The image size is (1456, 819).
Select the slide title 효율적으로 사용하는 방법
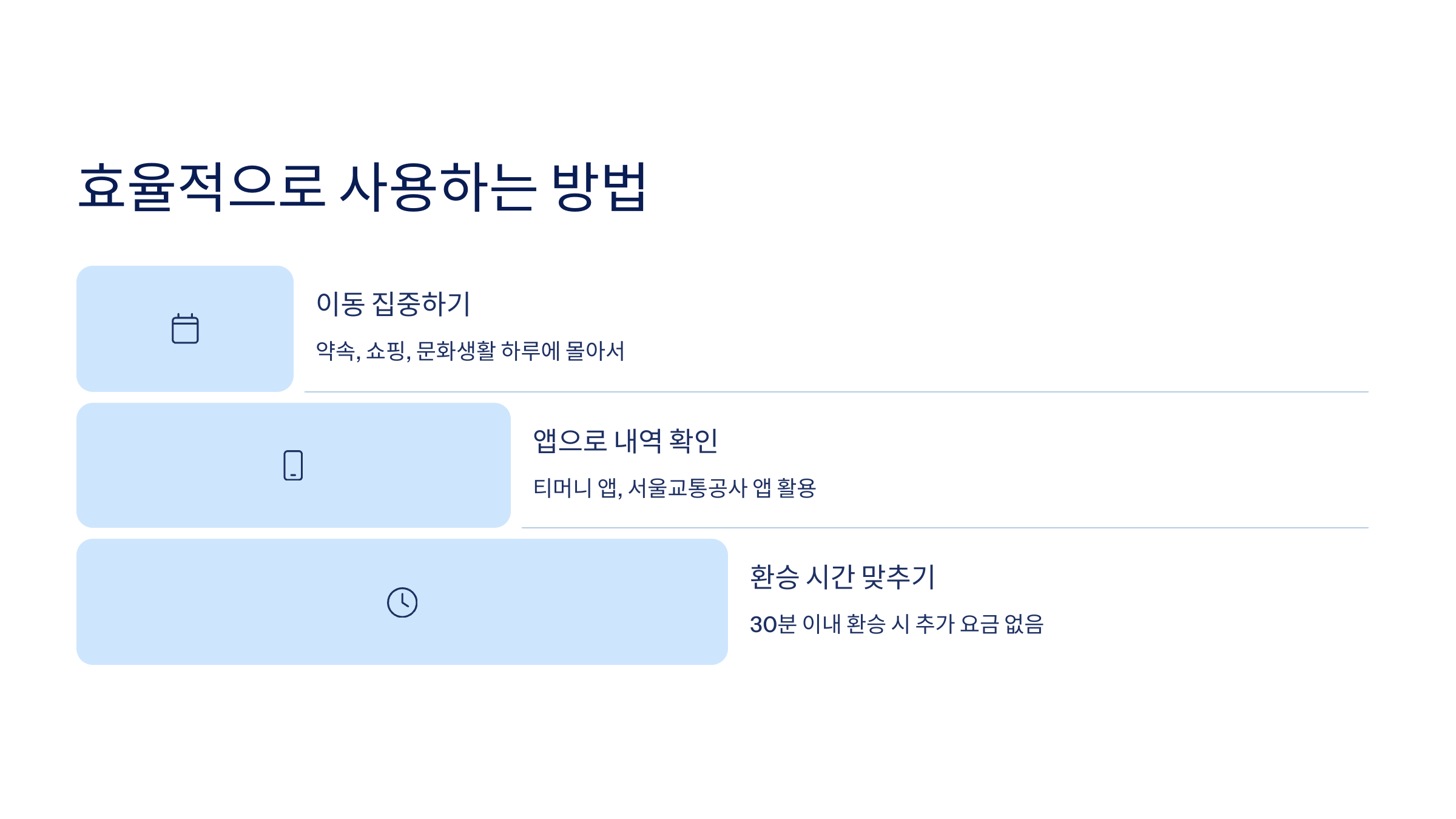[x=362, y=187]
